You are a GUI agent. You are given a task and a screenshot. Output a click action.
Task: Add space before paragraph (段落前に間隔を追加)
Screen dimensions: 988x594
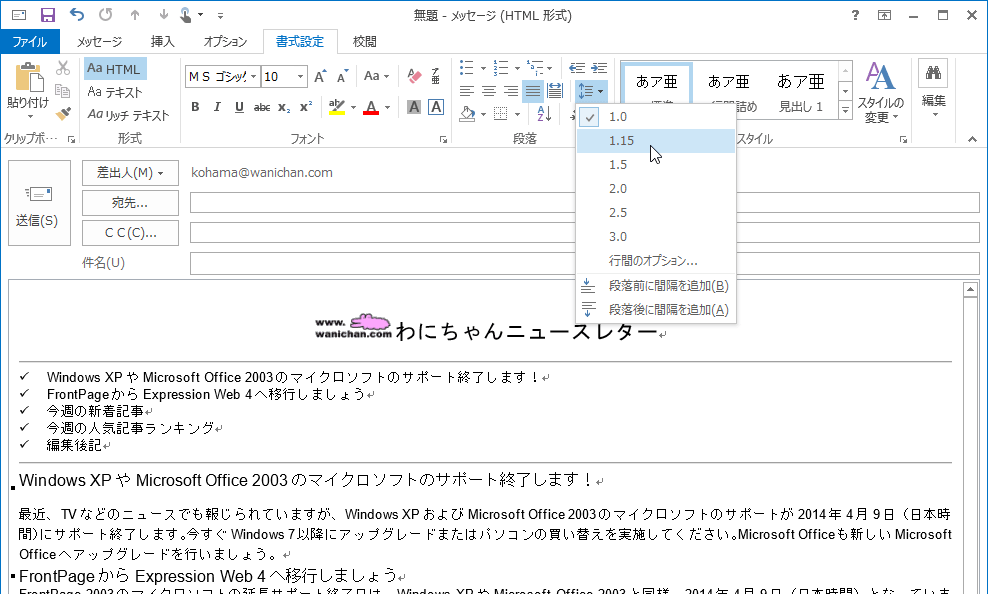click(x=656, y=286)
